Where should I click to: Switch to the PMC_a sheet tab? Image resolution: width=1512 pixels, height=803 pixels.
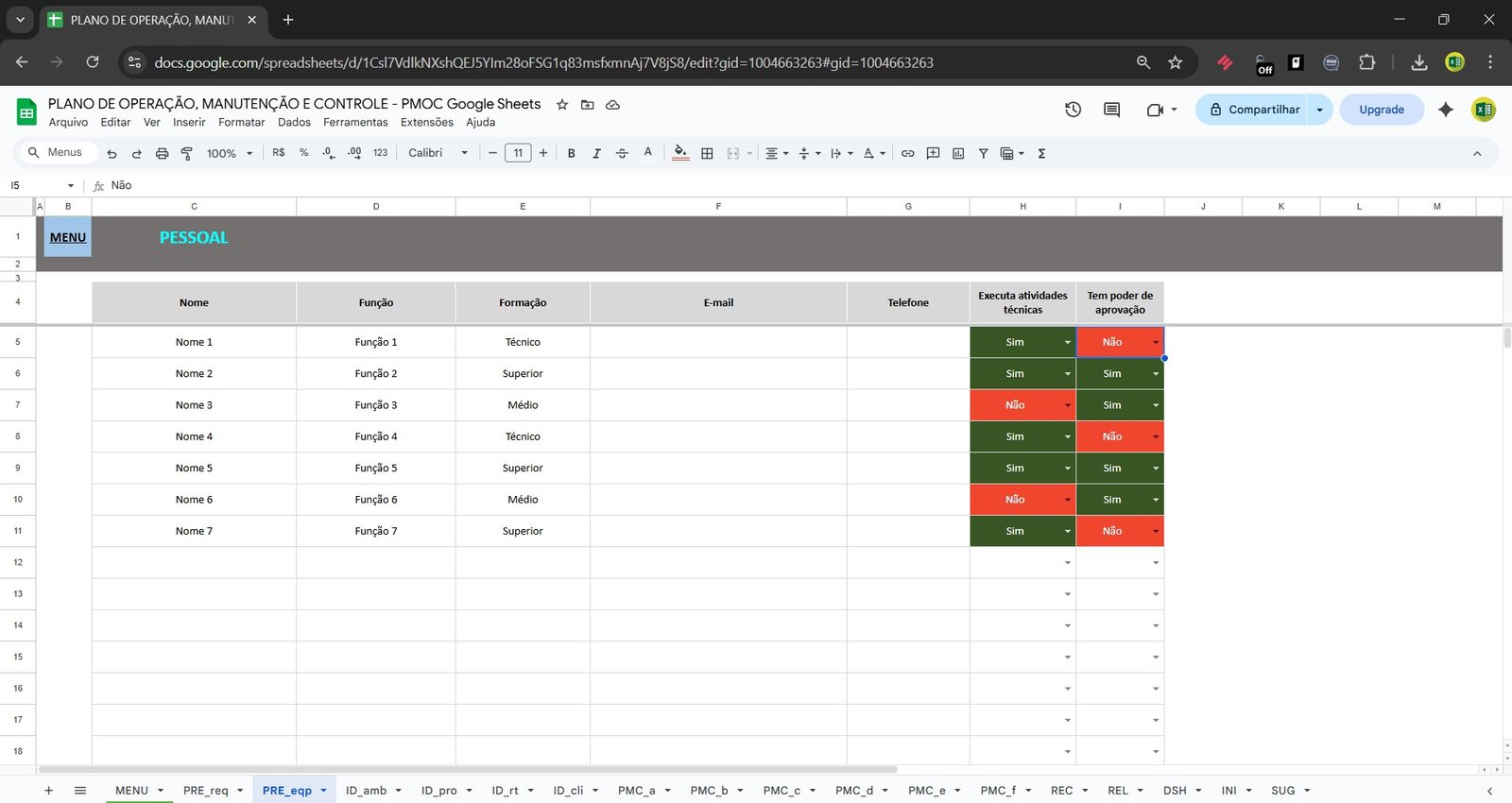pyautogui.click(x=635, y=790)
